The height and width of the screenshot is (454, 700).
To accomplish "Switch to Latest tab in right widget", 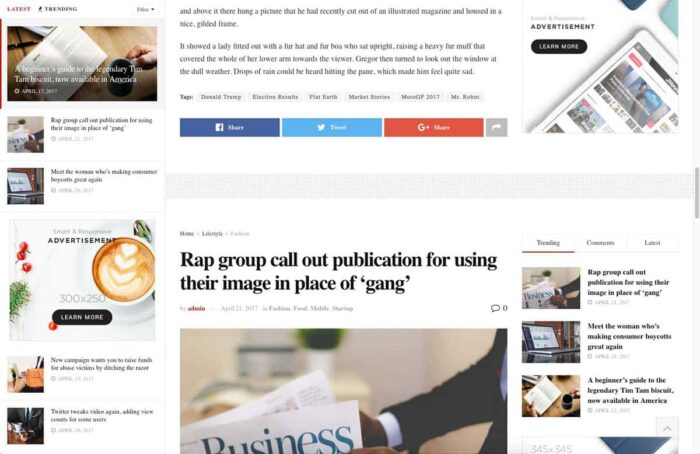I will click(x=652, y=243).
